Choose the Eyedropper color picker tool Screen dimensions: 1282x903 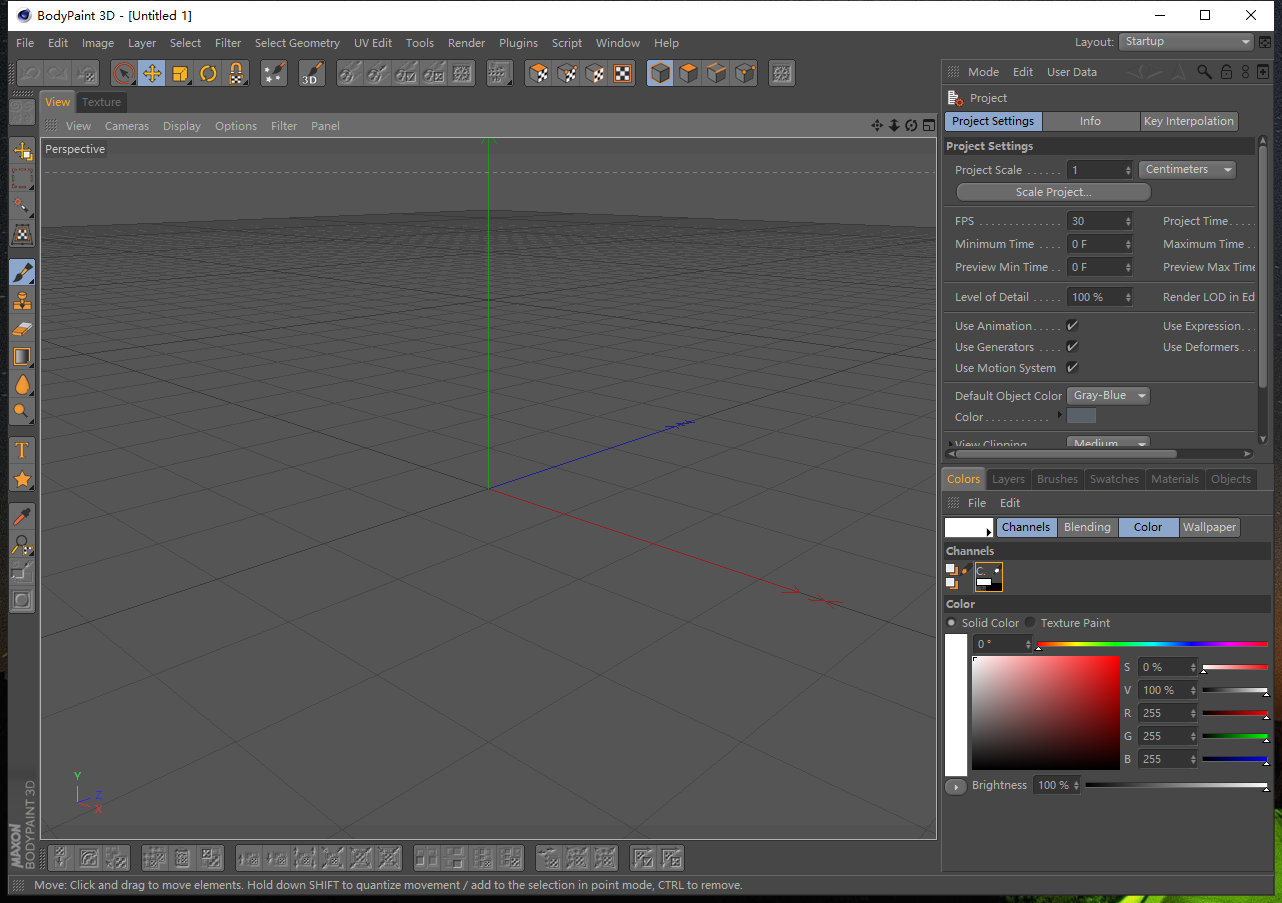click(22, 516)
